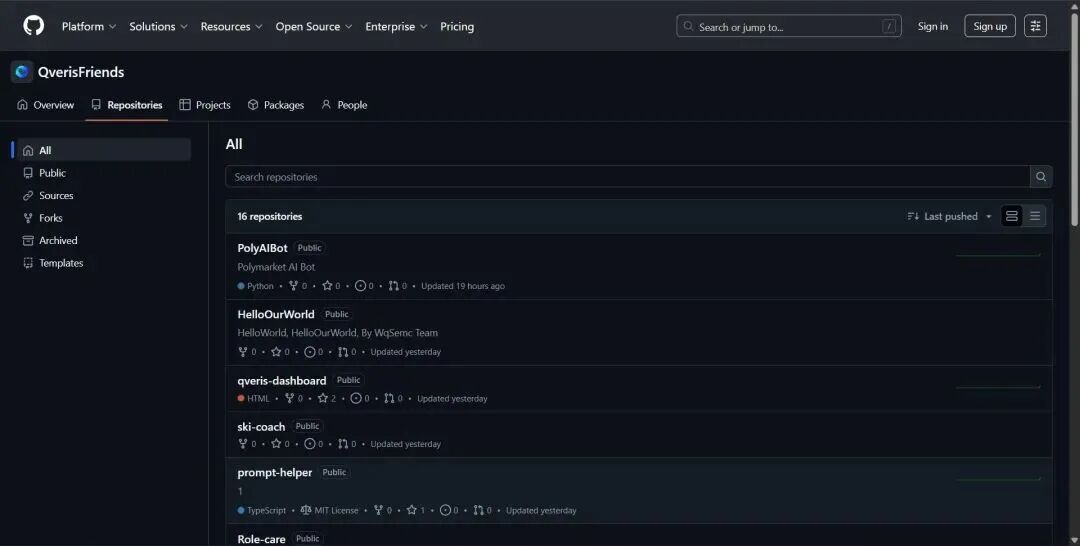Click the Sign up button
Viewport: 1080px width, 546px height.
coord(990,26)
